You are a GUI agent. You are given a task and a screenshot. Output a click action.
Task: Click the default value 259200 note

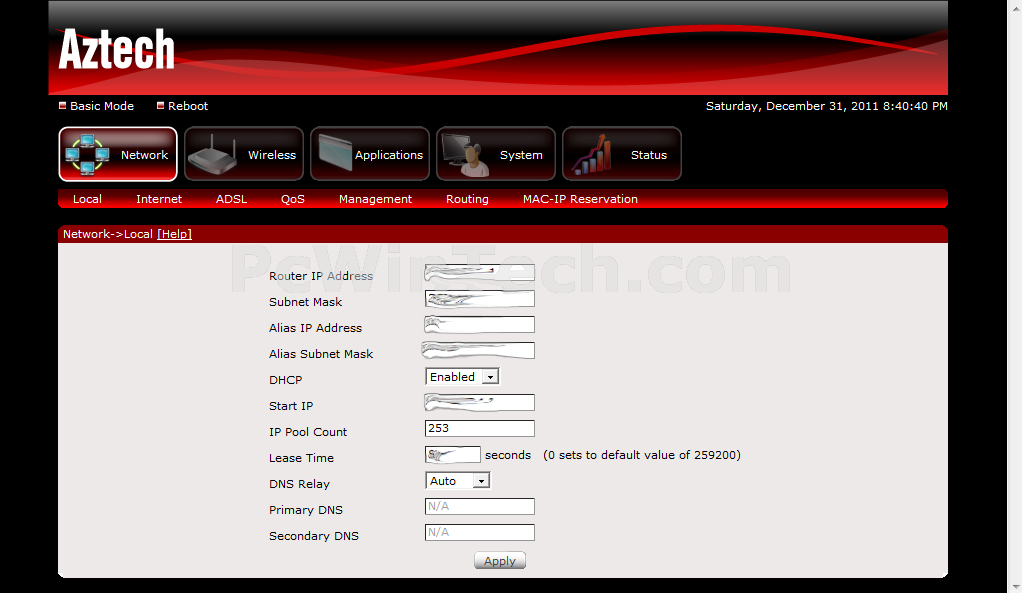tap(642, 455)
